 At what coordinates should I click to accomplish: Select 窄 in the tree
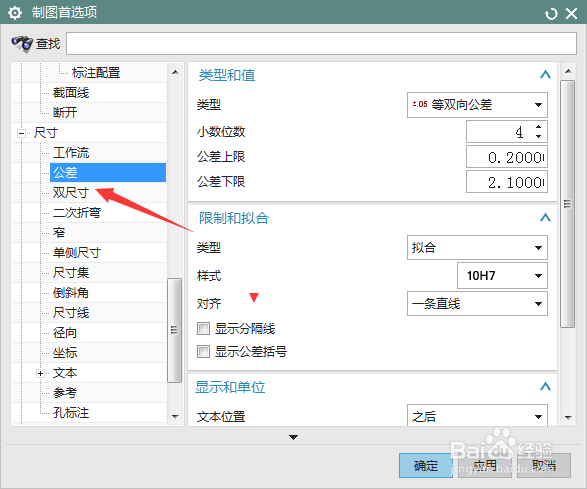(x=59, y=233)
